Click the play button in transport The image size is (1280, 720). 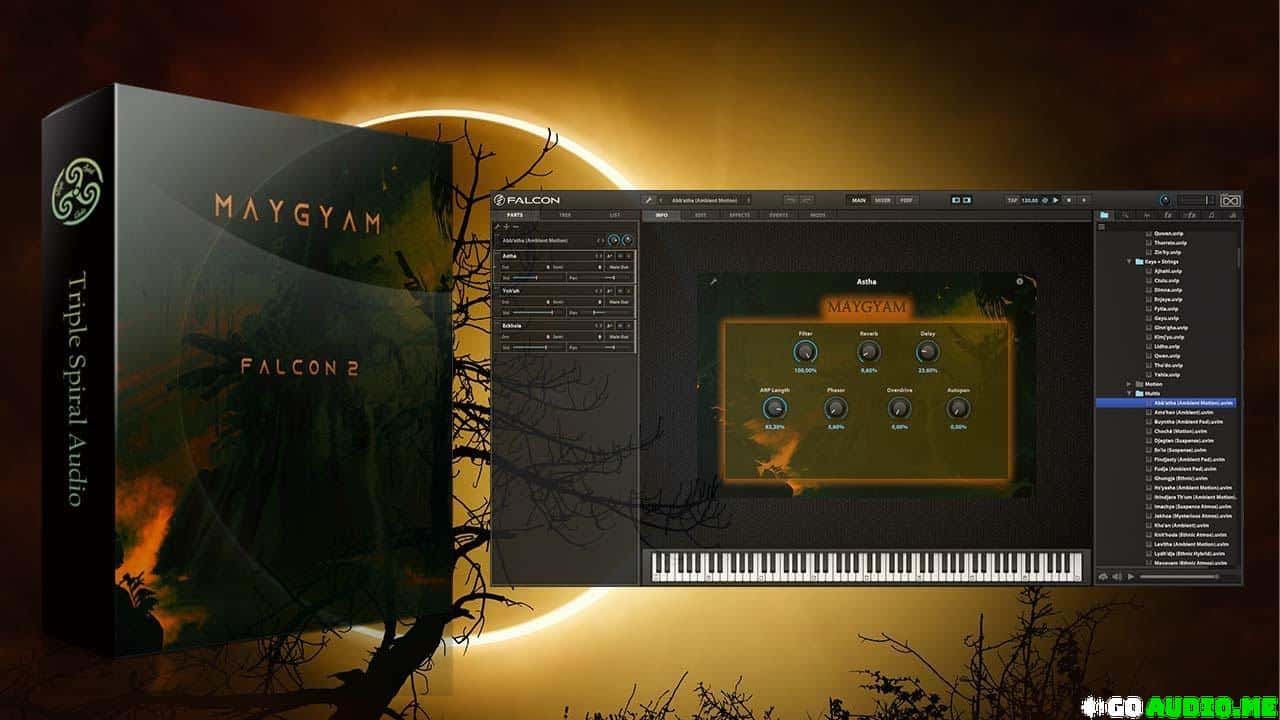(1056, 200)
